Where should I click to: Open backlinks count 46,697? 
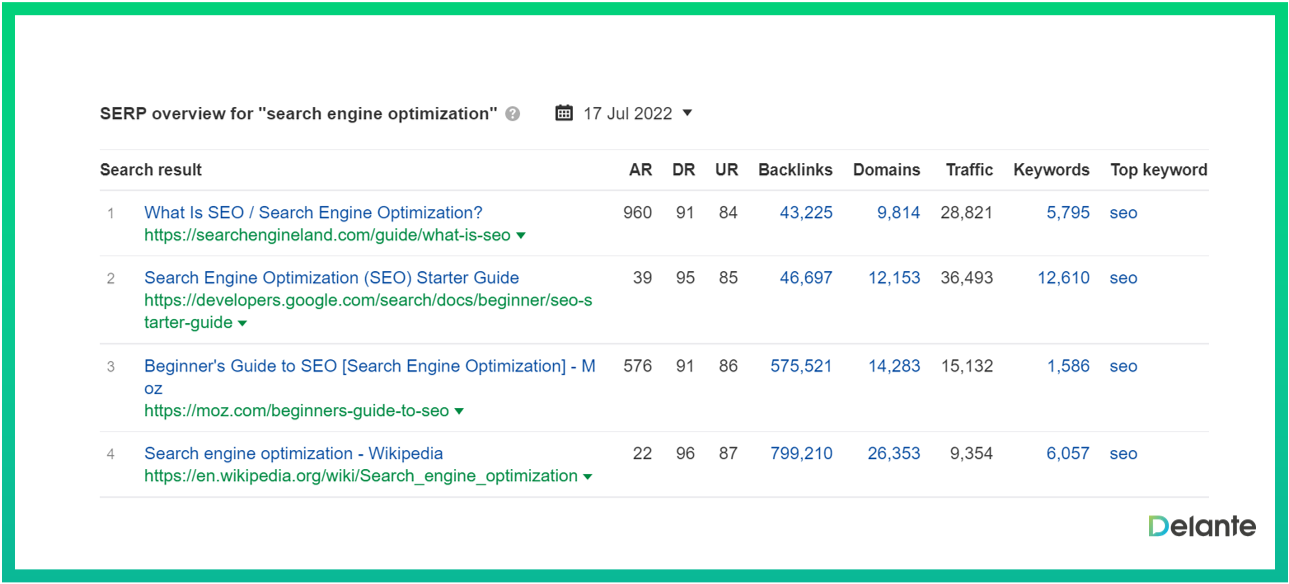click(x=806, y=278)
